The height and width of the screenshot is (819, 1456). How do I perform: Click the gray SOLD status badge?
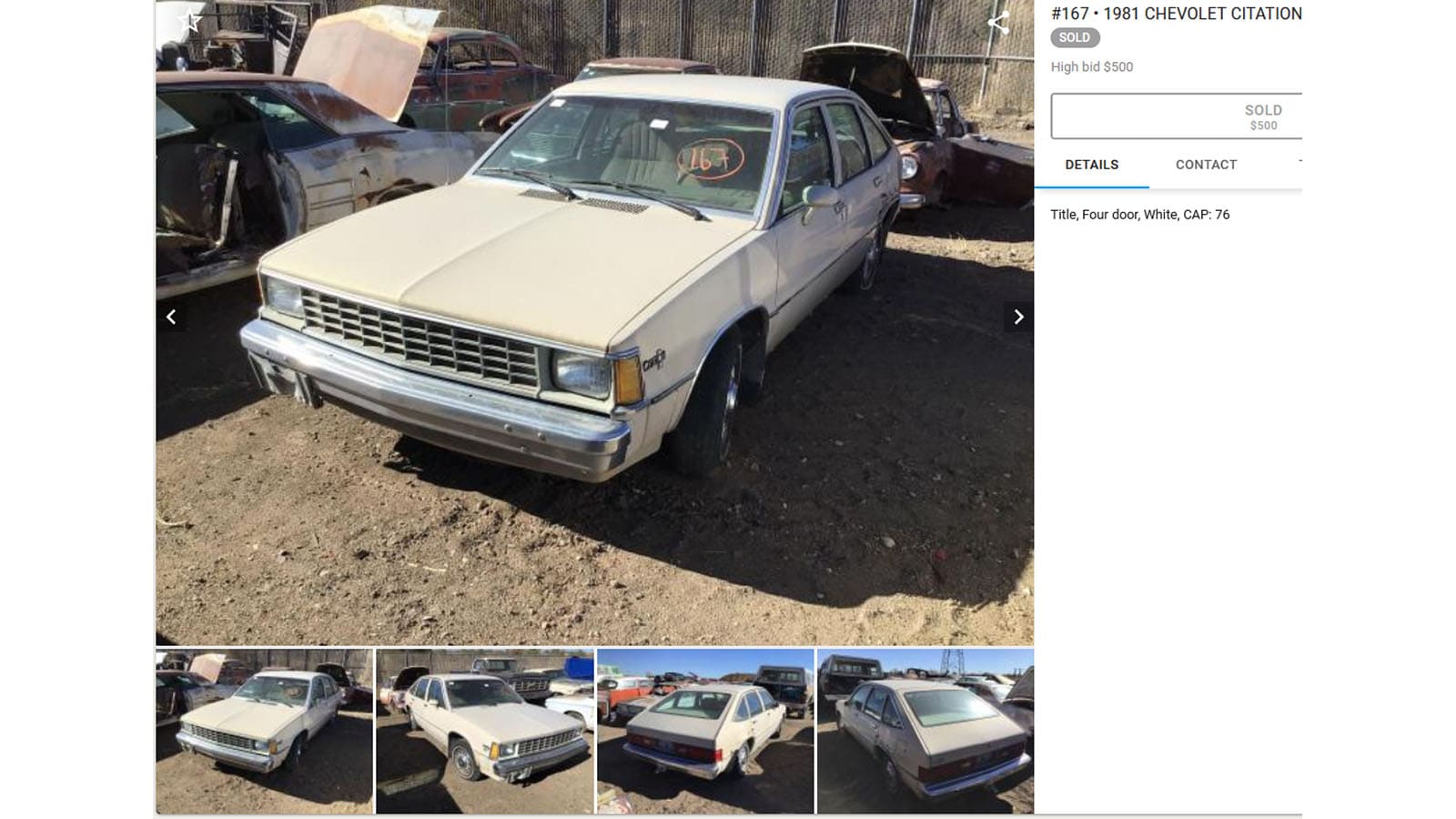tap(1075, 37)
